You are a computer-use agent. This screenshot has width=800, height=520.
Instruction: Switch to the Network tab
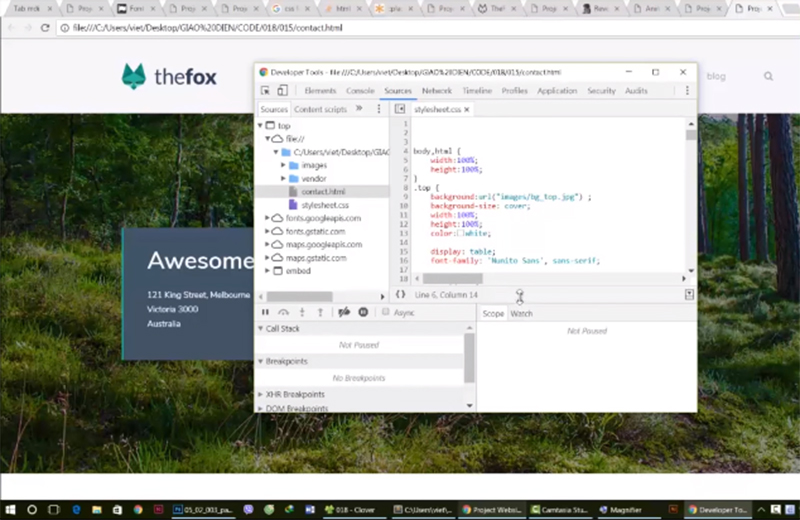[436, 91]
